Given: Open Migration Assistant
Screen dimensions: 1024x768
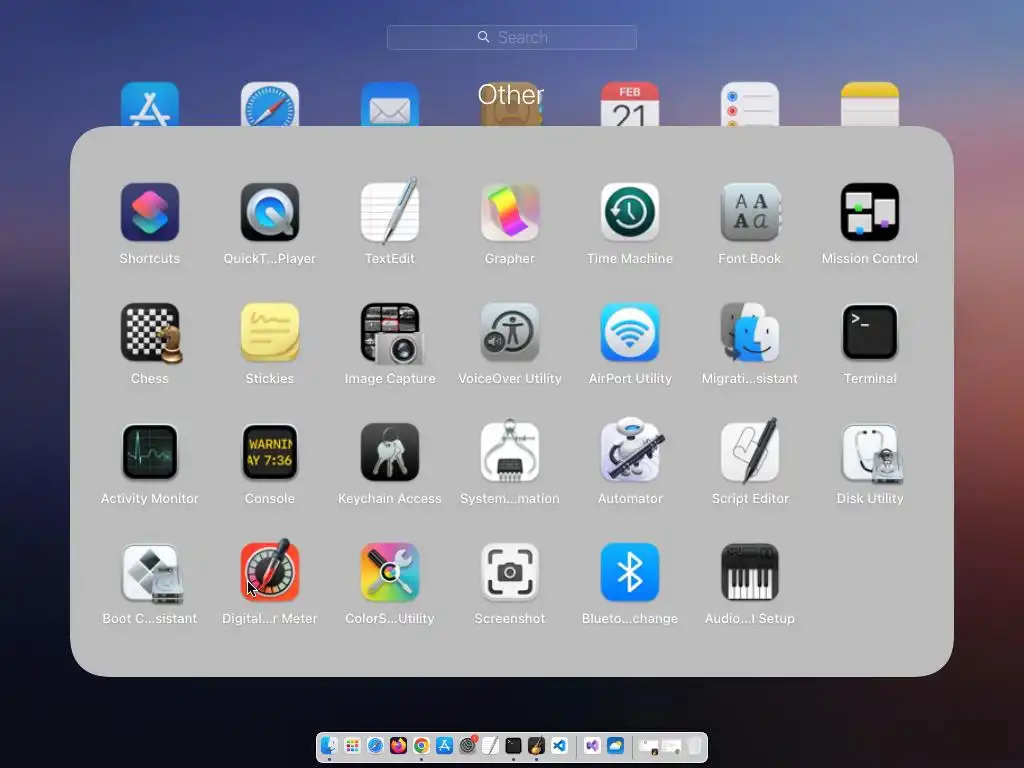Looking at the screenshot, I should [750, 332].
